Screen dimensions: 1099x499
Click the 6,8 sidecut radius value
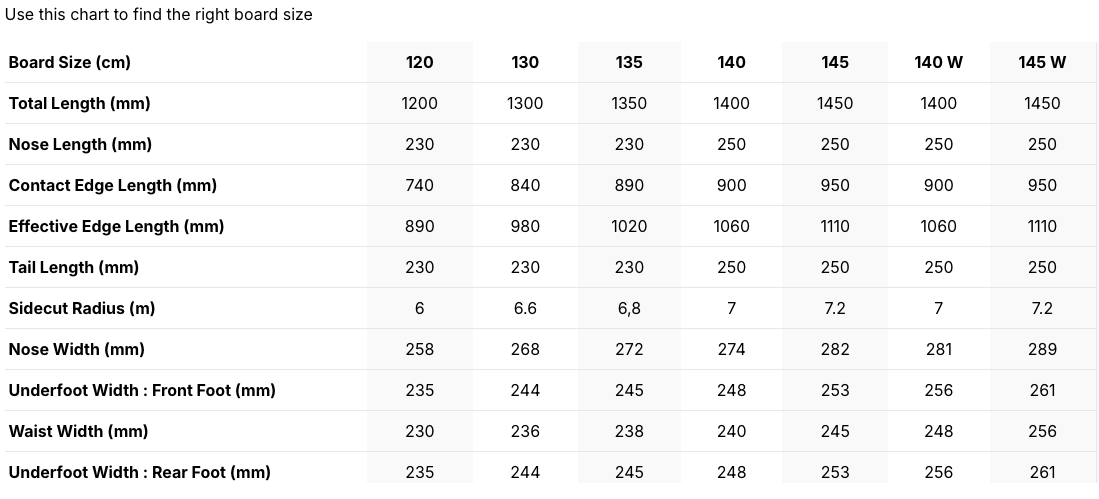click(x=629, y=308)
